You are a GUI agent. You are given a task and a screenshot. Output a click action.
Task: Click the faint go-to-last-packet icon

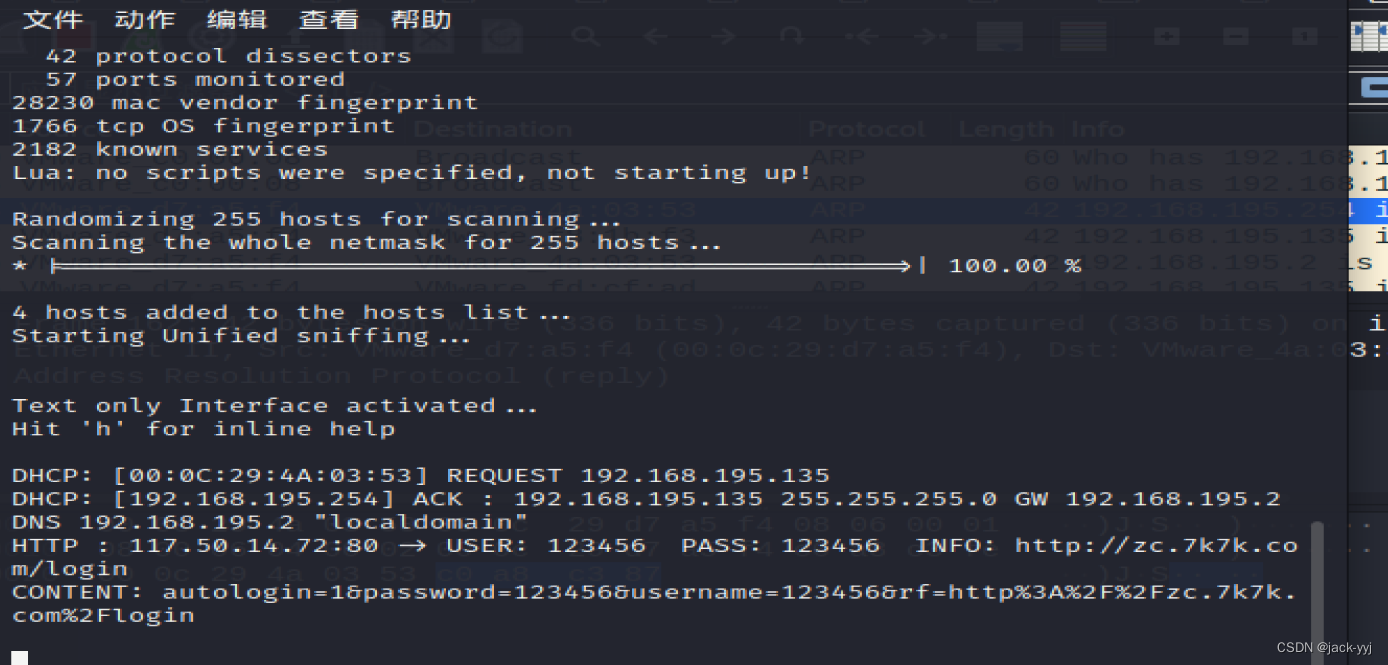(x=931, y=37)
